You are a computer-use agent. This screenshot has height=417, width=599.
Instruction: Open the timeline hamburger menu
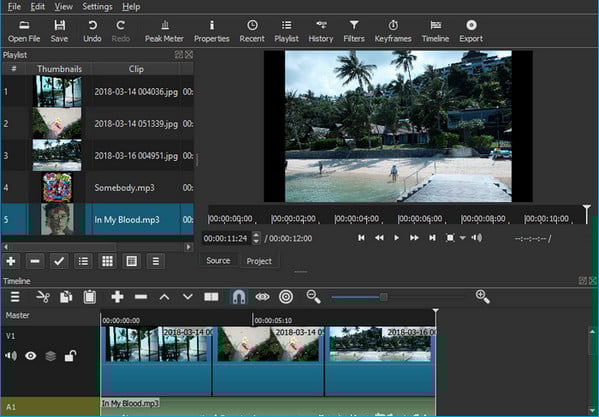click(15, 297)
